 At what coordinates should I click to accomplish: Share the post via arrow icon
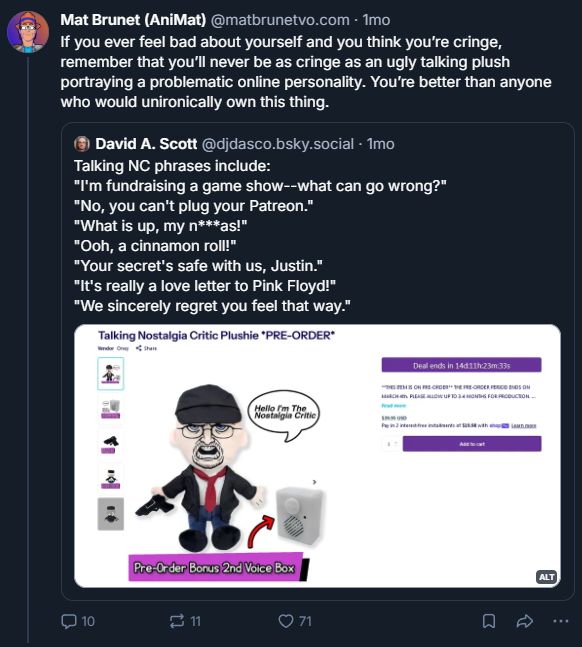525,621
